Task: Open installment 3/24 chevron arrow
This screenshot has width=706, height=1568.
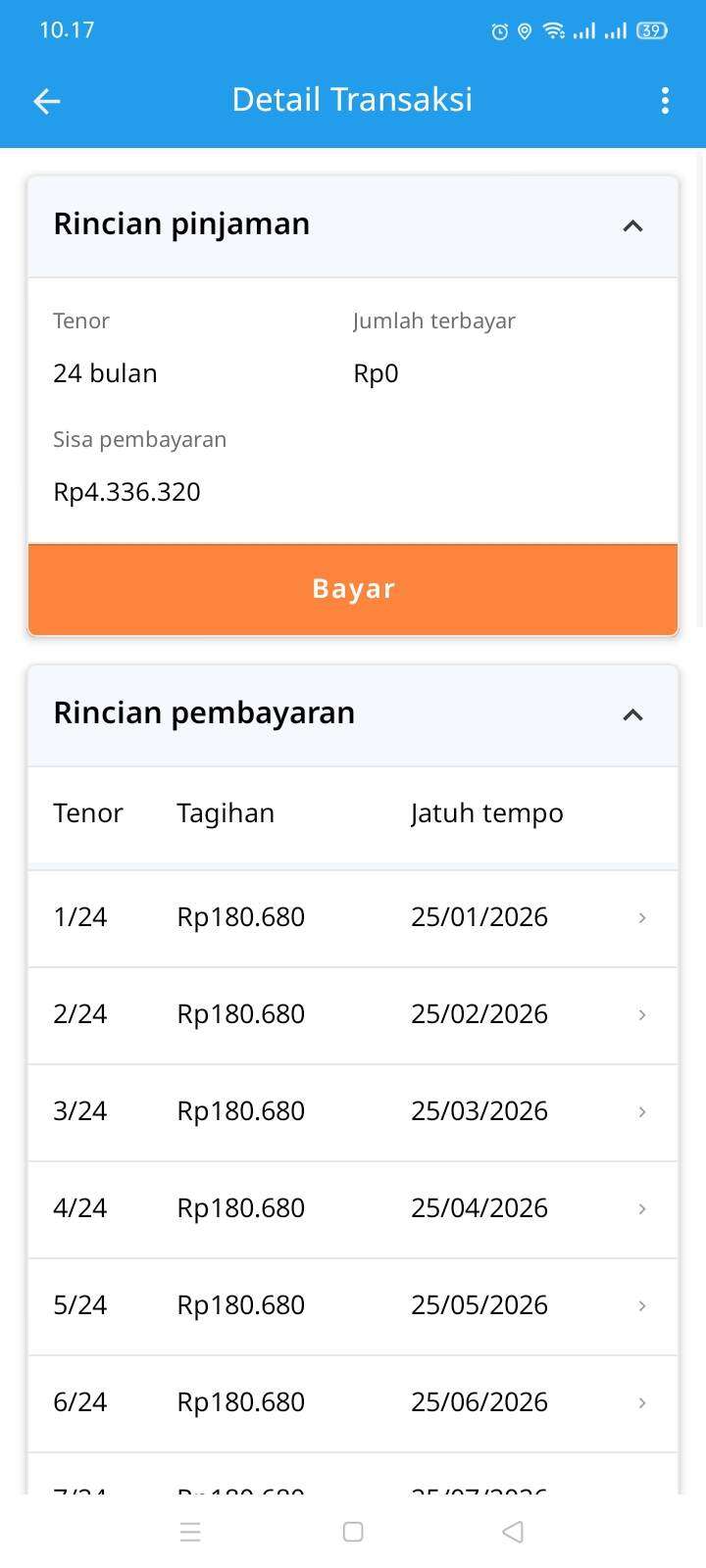Action: pyautogui.click(x=641, y=1111)
